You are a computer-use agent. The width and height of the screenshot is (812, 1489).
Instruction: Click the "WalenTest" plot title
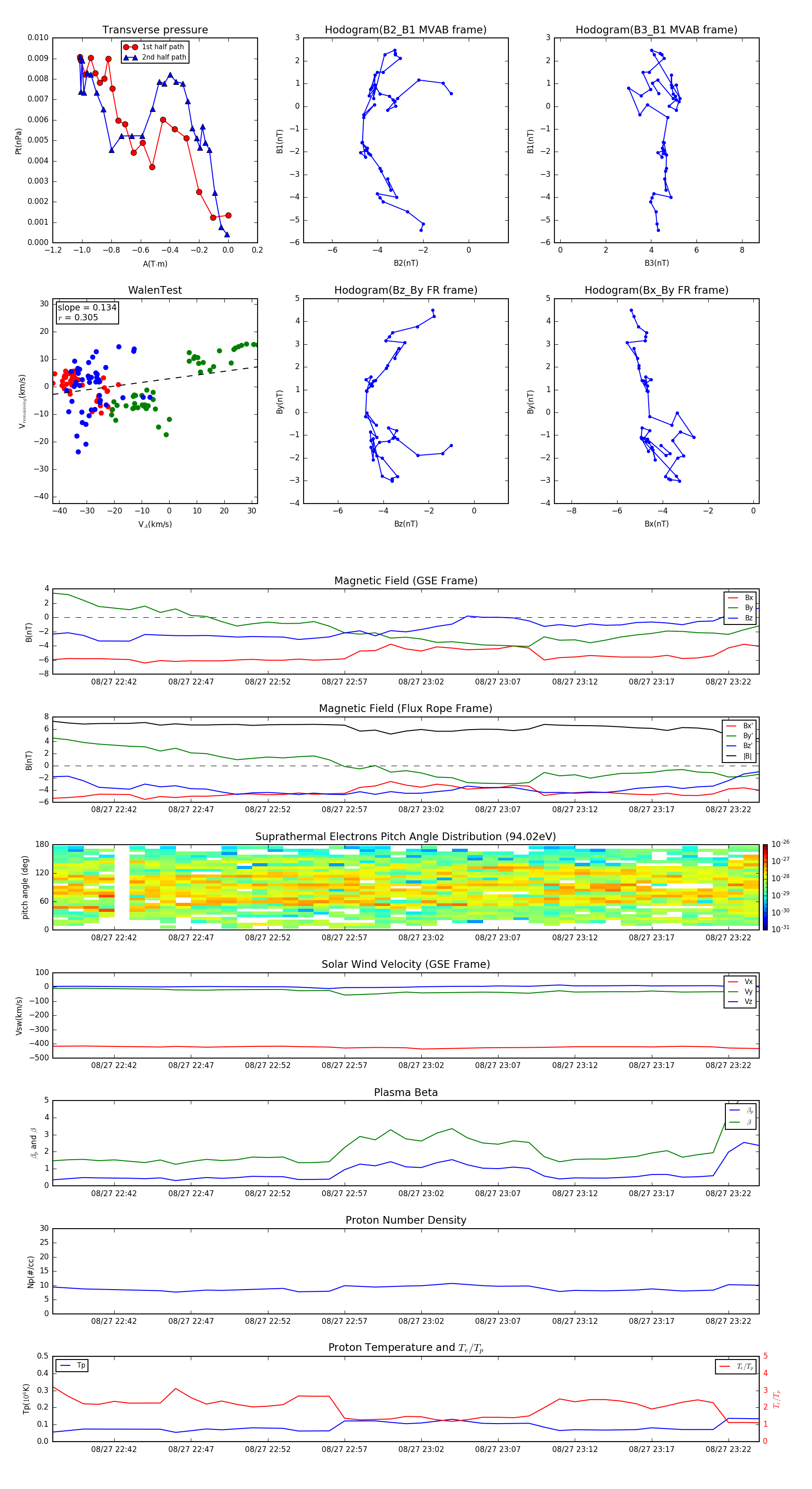tap(155, 290)
